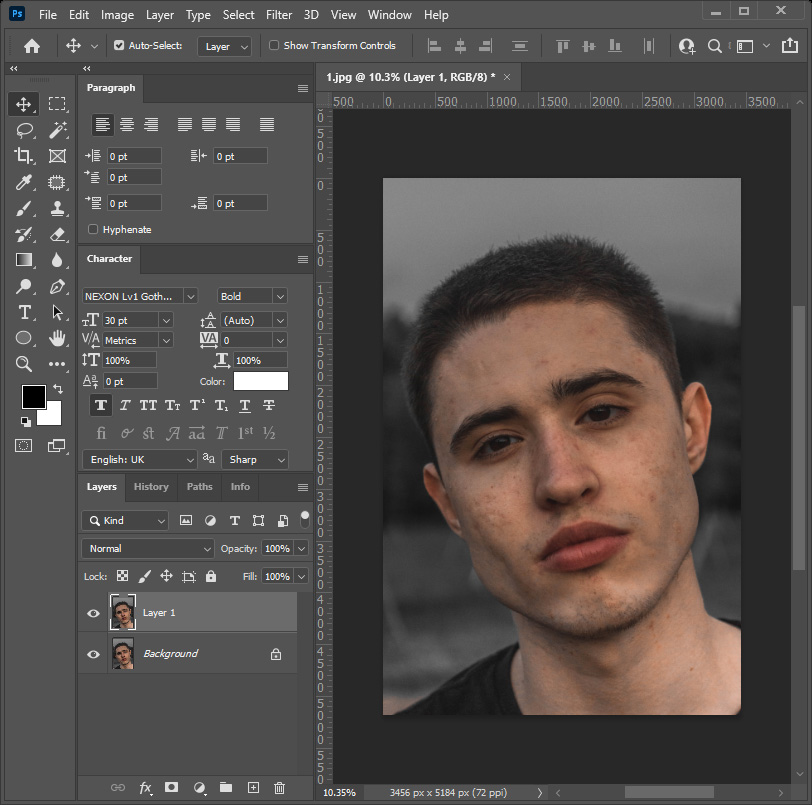Select the Zoom tool in toolbar
The height and width of the screenshot is (805, 812).
pos(24,364)
